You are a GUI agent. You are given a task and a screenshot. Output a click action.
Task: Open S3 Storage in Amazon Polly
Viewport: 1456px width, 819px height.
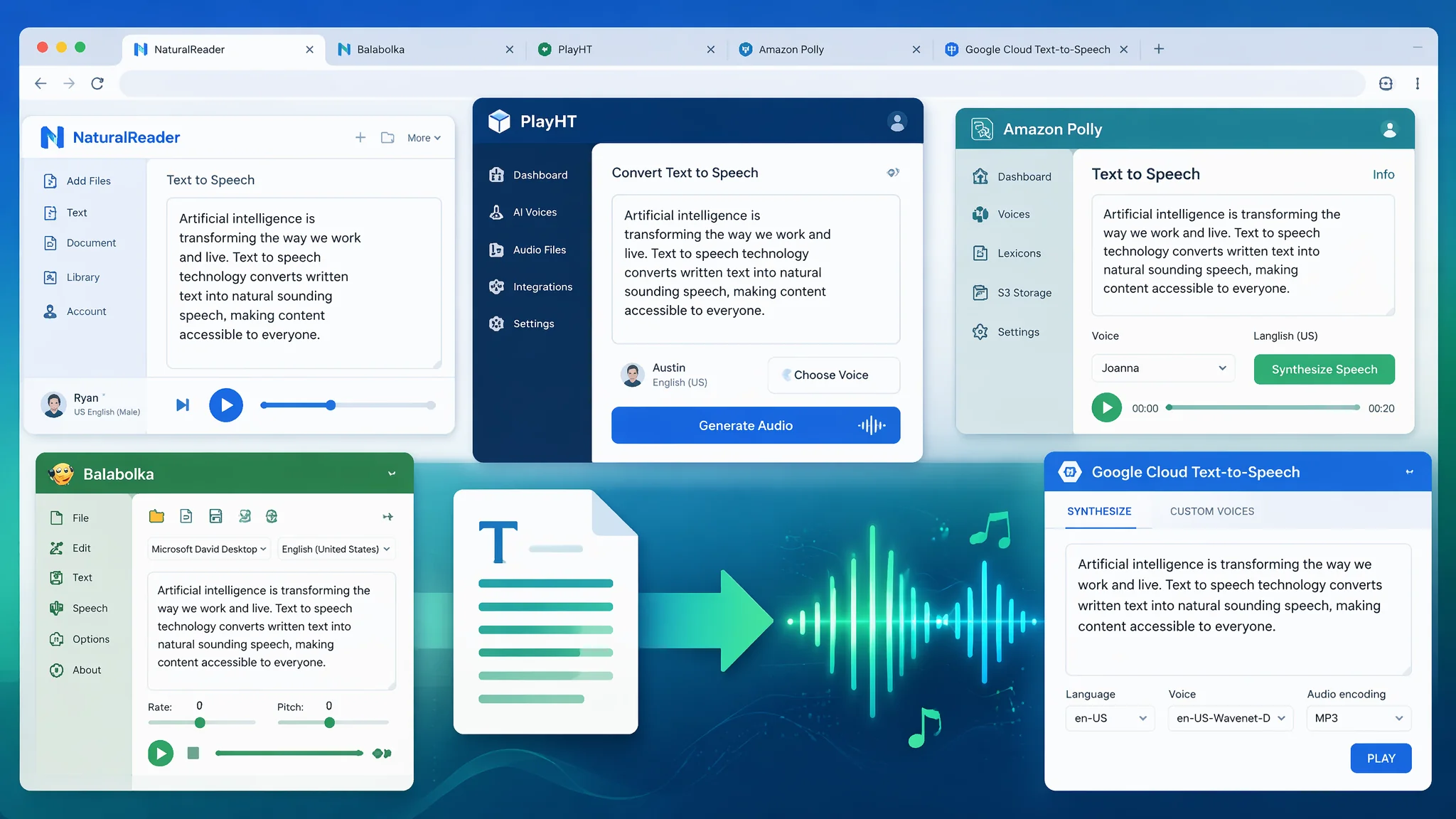point(1012,292)
